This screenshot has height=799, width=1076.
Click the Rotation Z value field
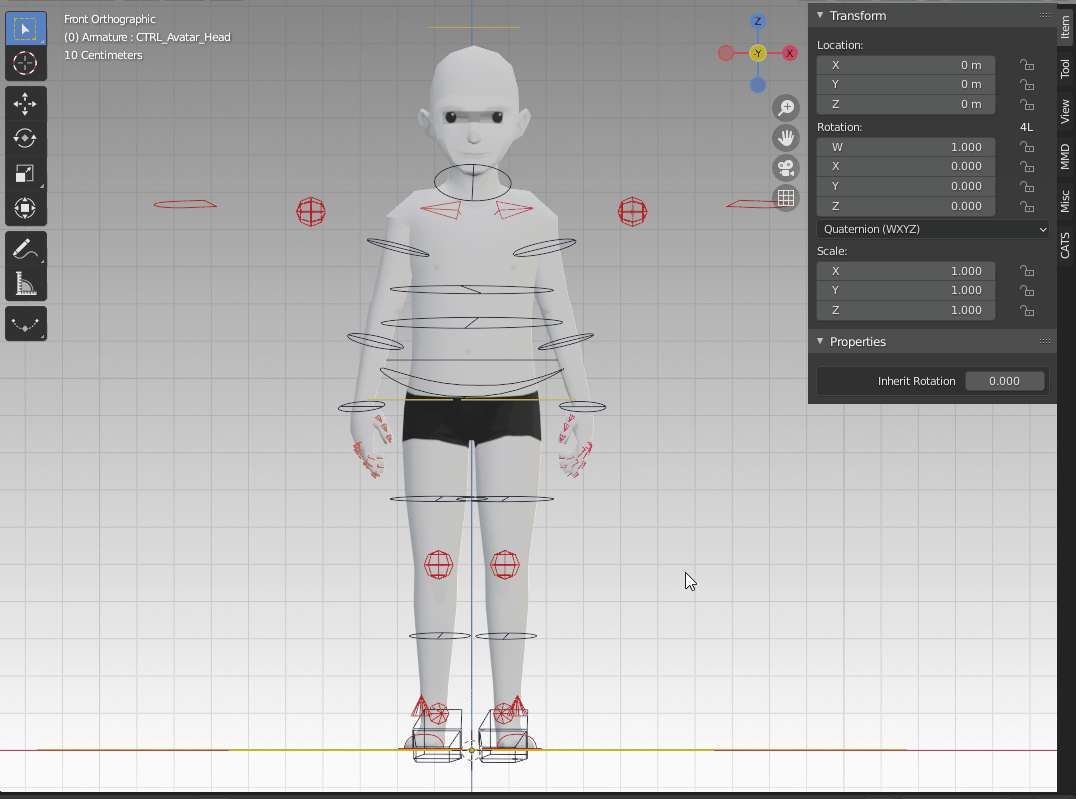(906, 206)
